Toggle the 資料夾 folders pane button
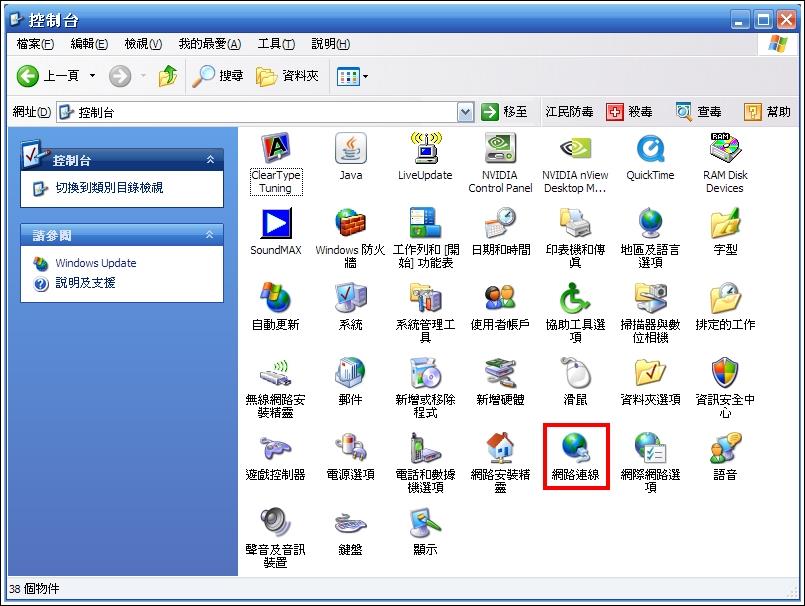805x606 pixels. [x=288, y=76]
